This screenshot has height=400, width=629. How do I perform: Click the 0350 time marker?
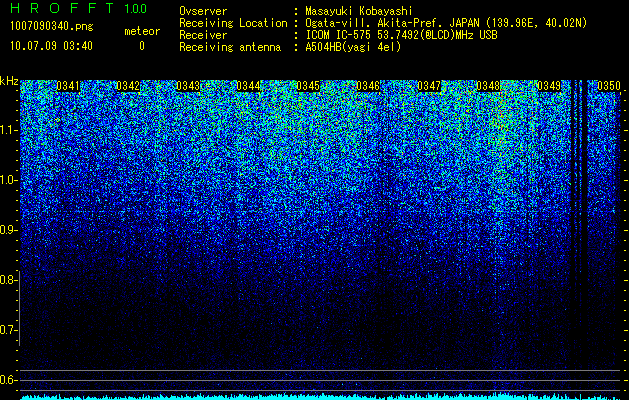coord(609,86)
